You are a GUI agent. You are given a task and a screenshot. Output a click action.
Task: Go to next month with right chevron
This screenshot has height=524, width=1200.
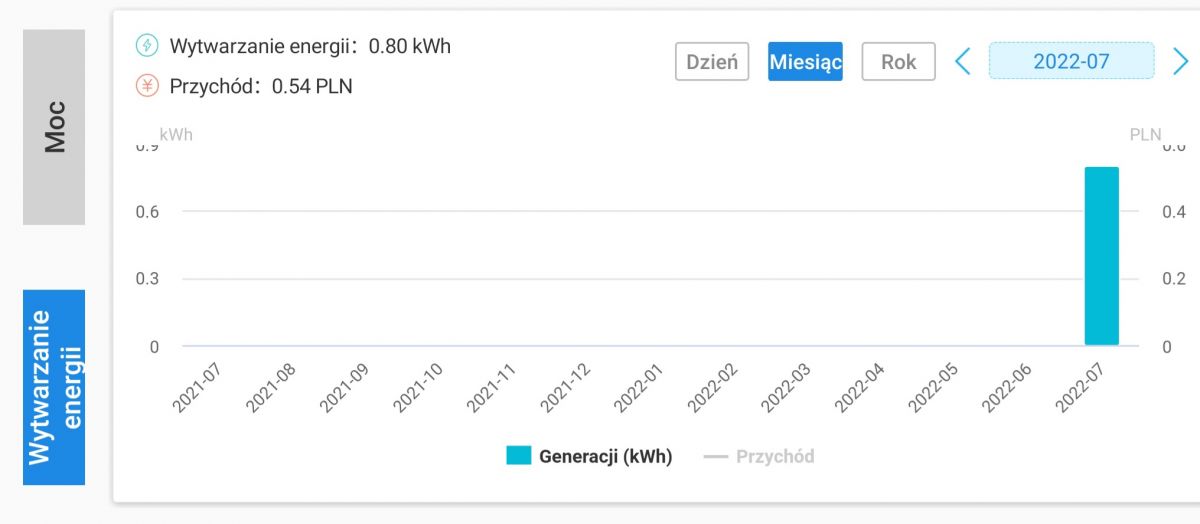[1180, 62]
